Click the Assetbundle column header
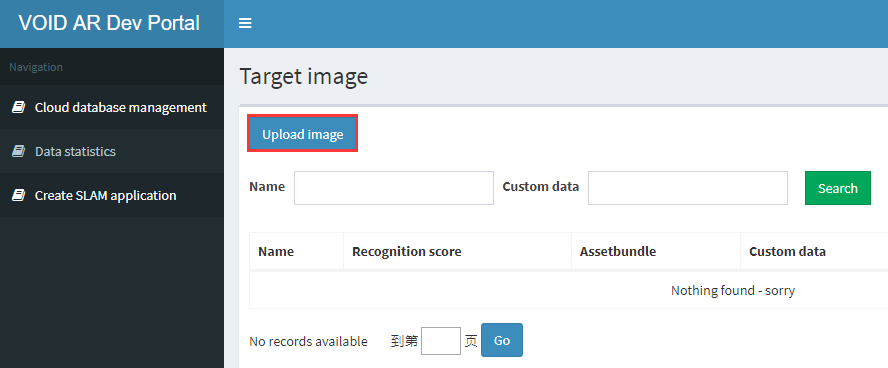 (x=618, y=251)
